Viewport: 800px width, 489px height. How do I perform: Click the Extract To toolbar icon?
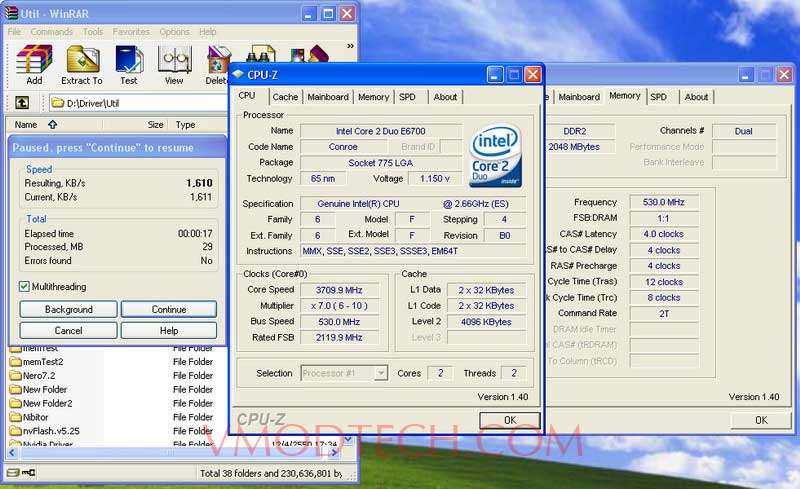pyautogui.click(x=83, y=60)
